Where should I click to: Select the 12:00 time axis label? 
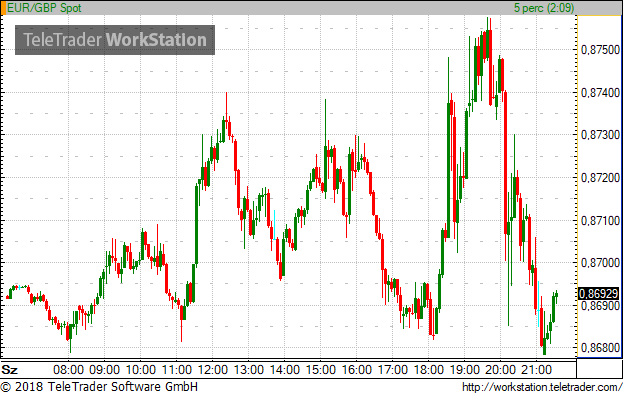point(213,370)
